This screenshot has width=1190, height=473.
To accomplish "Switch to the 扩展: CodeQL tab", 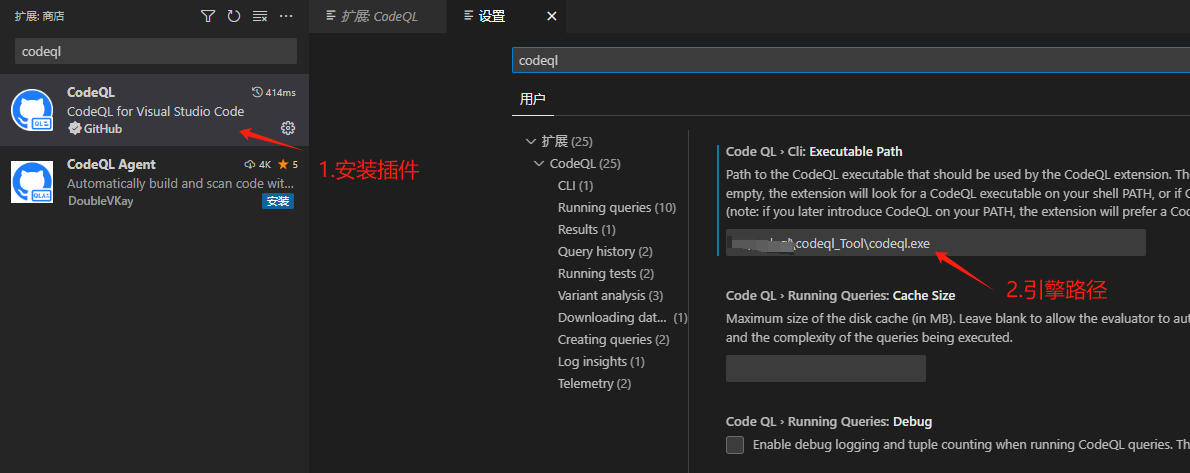I will pyautogui.click(x=377, y=16).
